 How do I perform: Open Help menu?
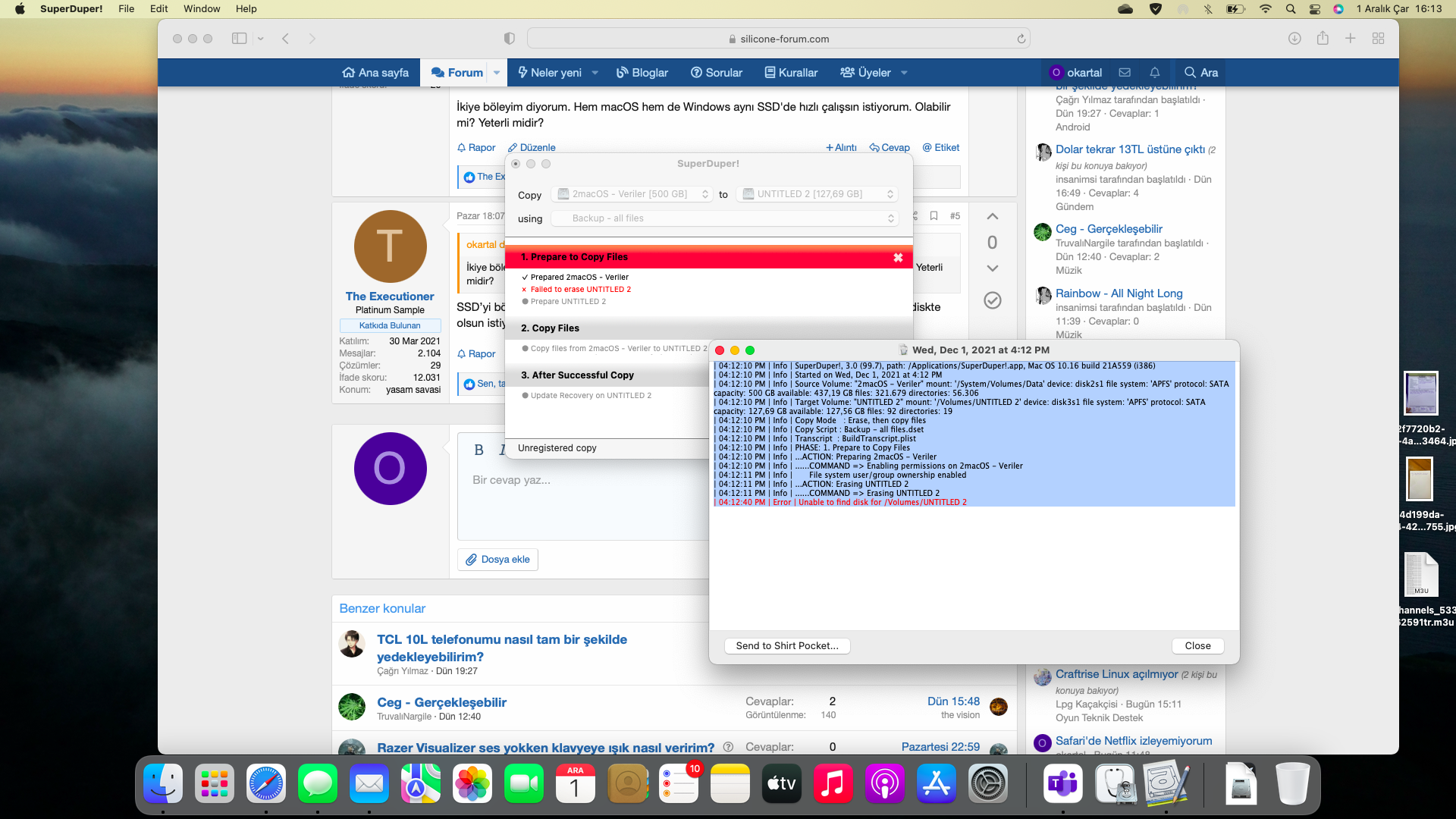(246, 9)
